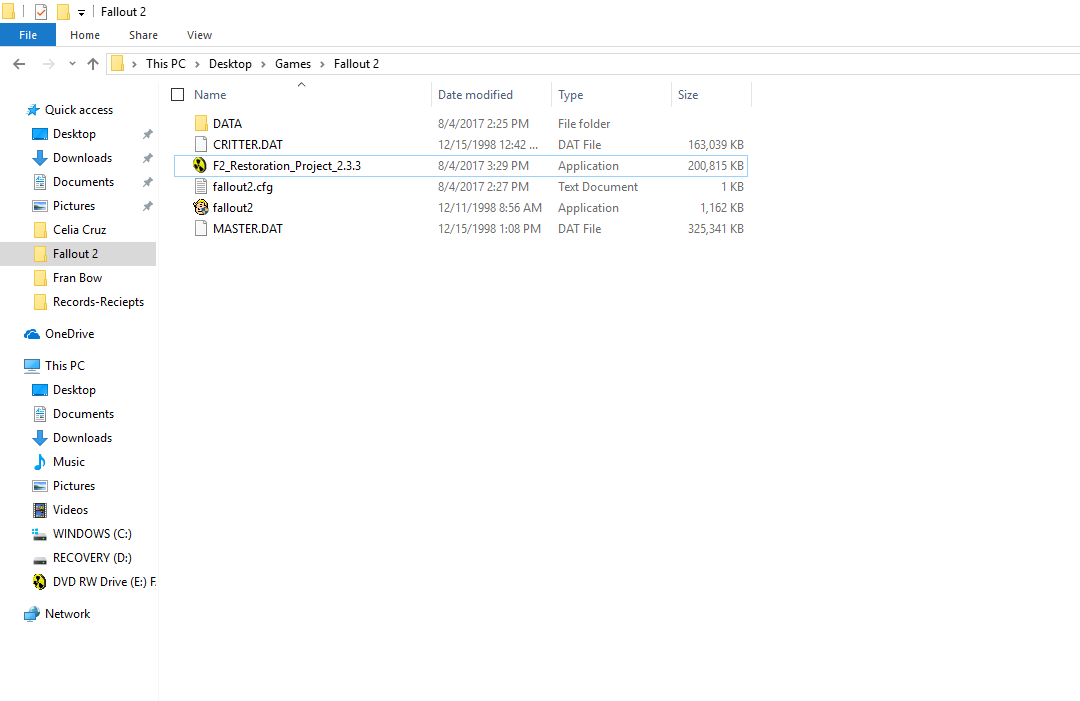Click the This PC monitor icon
The width and height of the screenshot is (1080, 701).
pyautogui.click(x=32, y=366)
